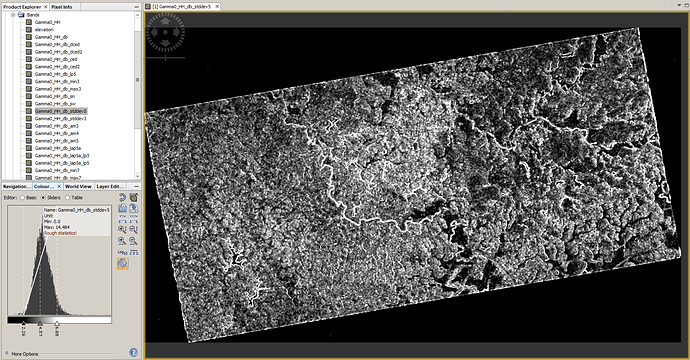This screenshot has height=360, width=690.
Task: Click the histogram plot area
Action: pos(59,261)
